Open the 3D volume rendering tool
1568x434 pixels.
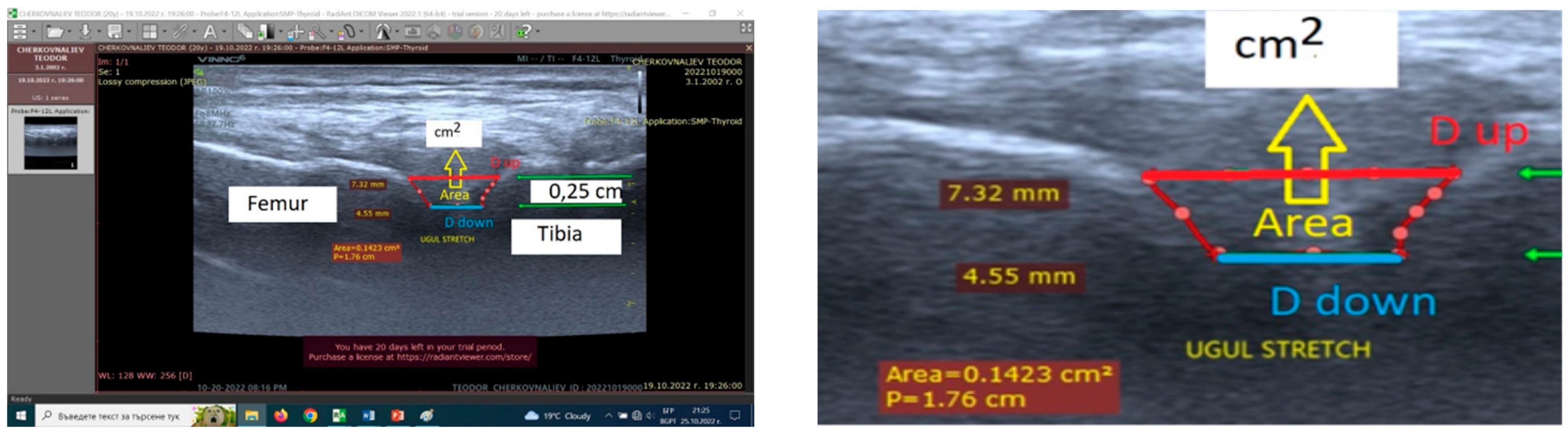[455, 32]
